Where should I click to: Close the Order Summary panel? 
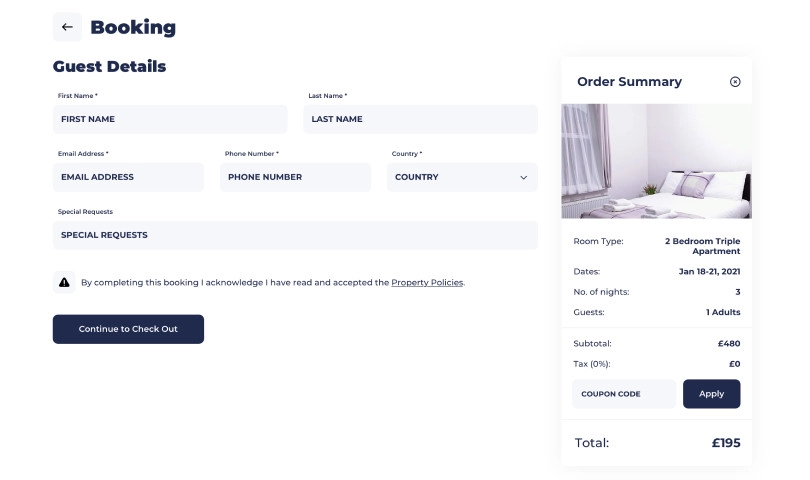tap(735, 82)
